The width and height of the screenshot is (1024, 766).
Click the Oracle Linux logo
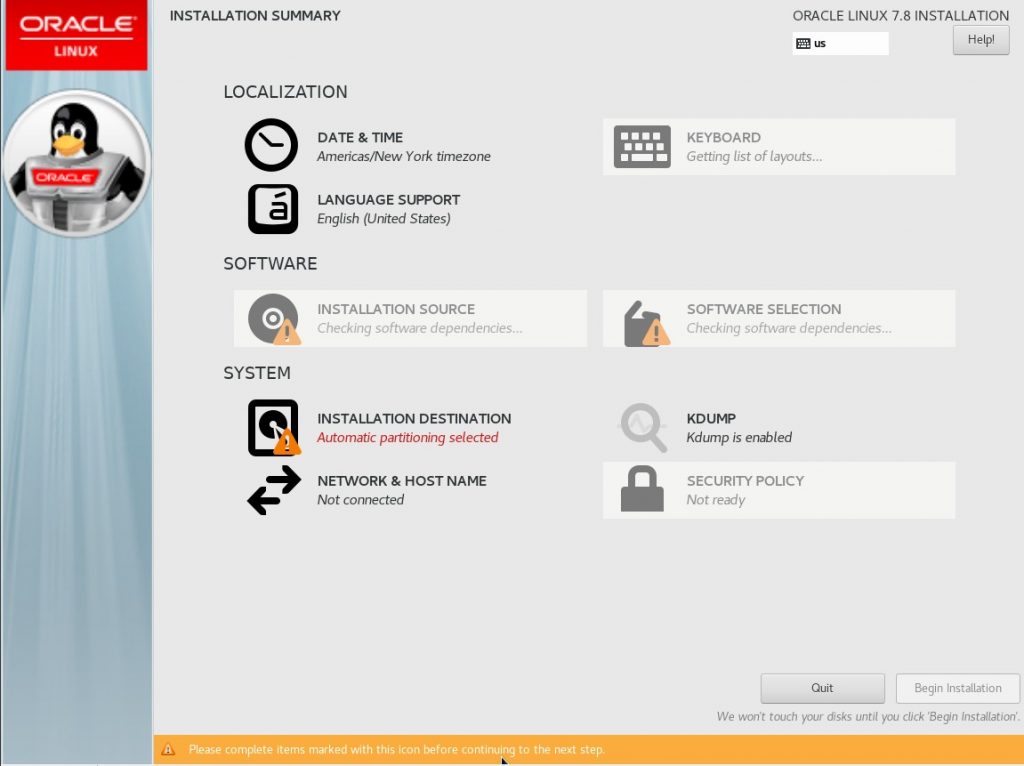point(76,35)
